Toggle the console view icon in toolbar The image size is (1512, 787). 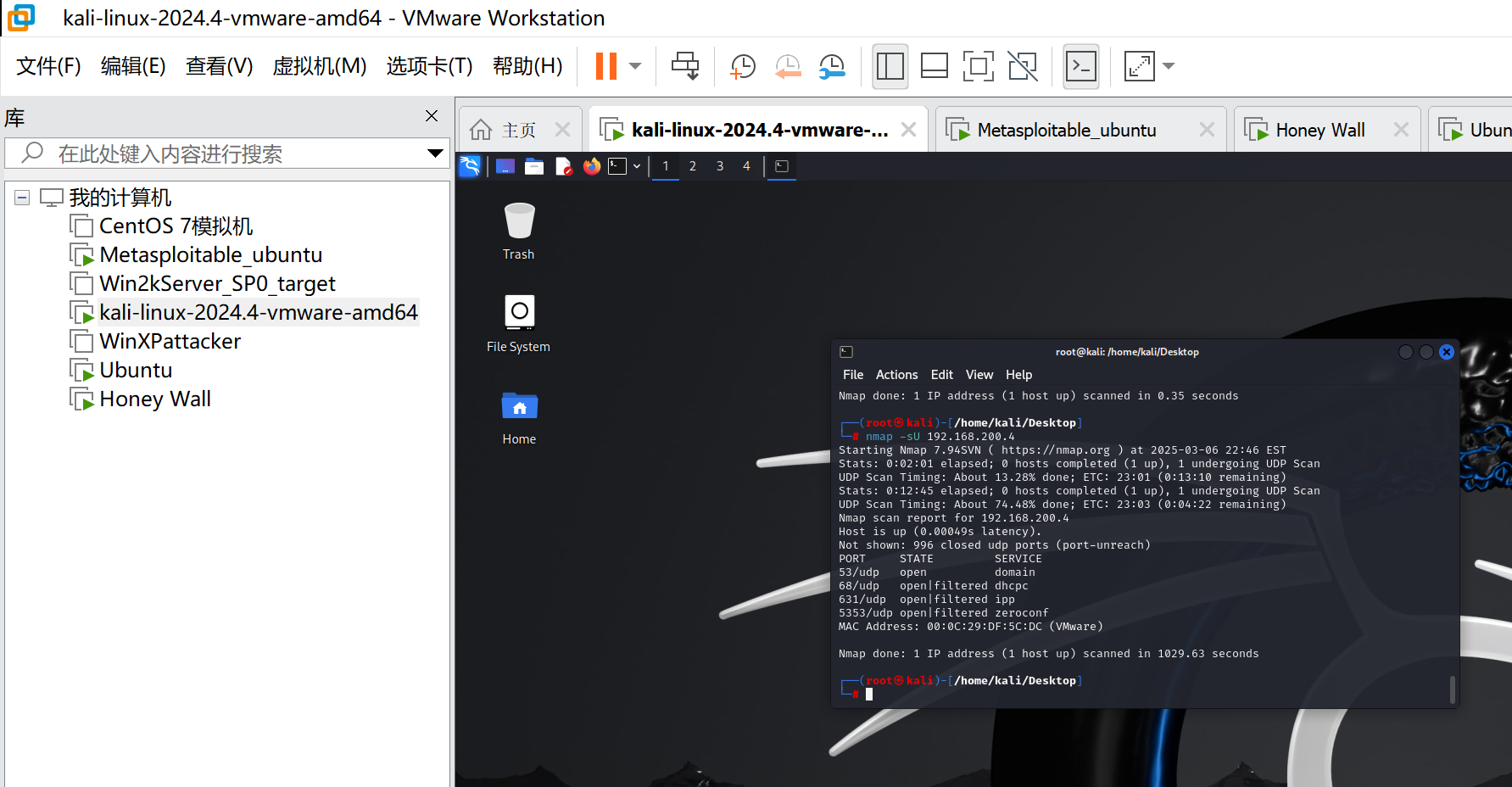(1081, 66)
